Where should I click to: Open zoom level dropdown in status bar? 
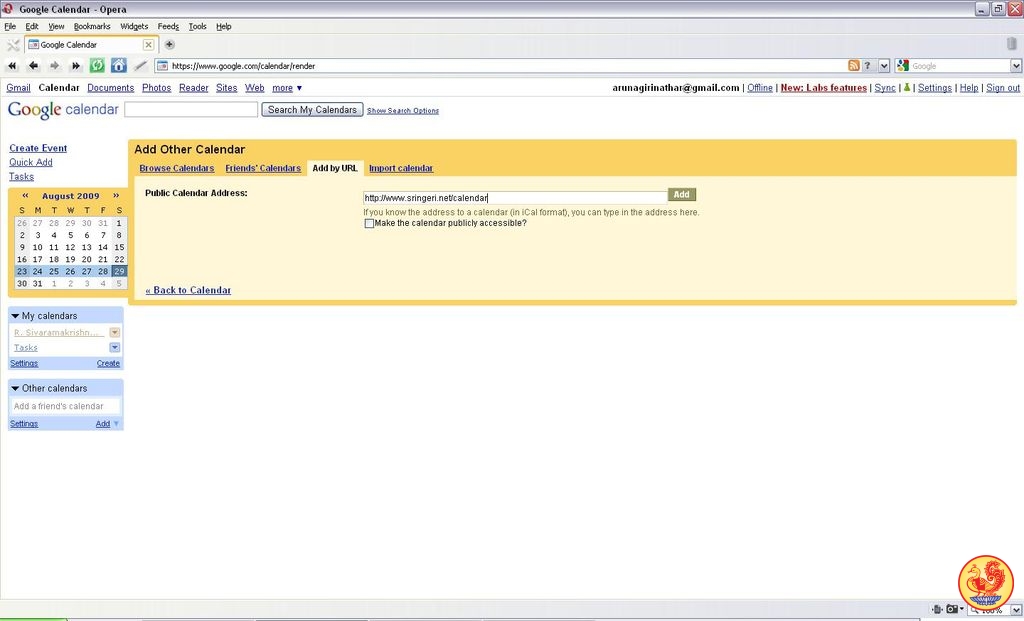pyautogui.click(x=1016, y=610)
